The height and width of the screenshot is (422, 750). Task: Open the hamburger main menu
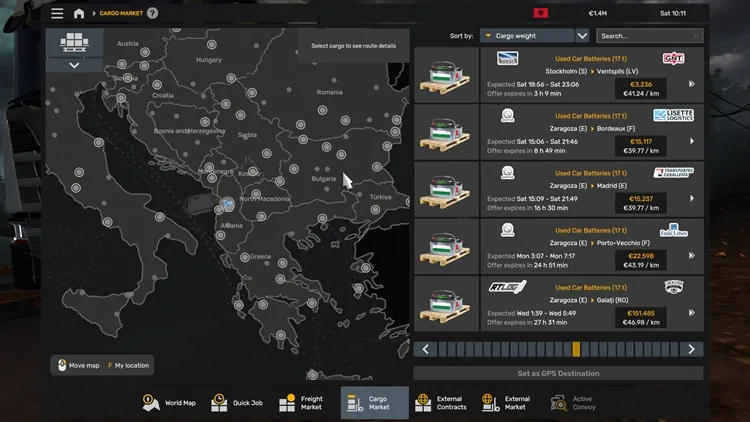tap(57, 13)
